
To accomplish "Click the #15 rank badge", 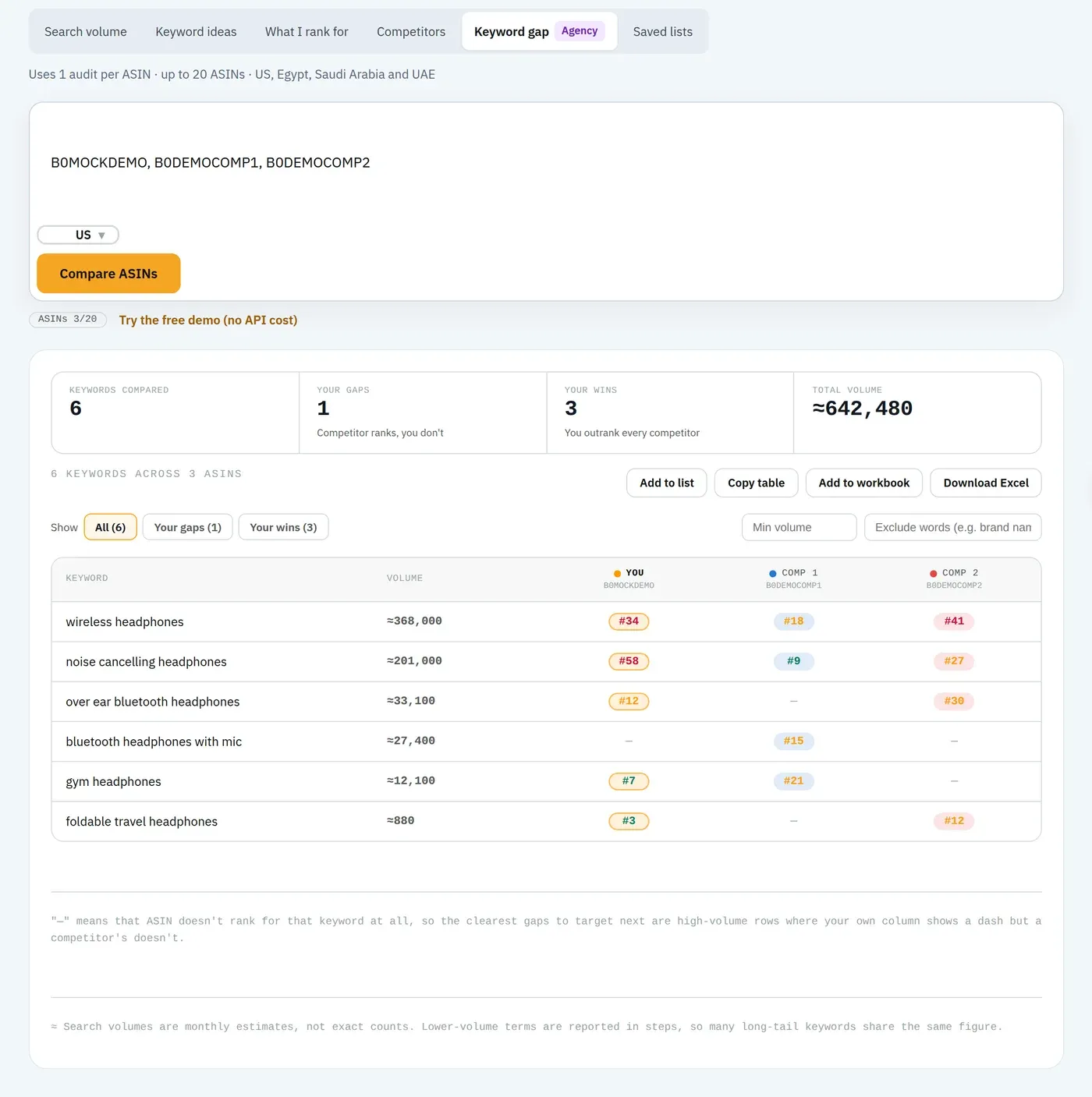I will 793,741.
